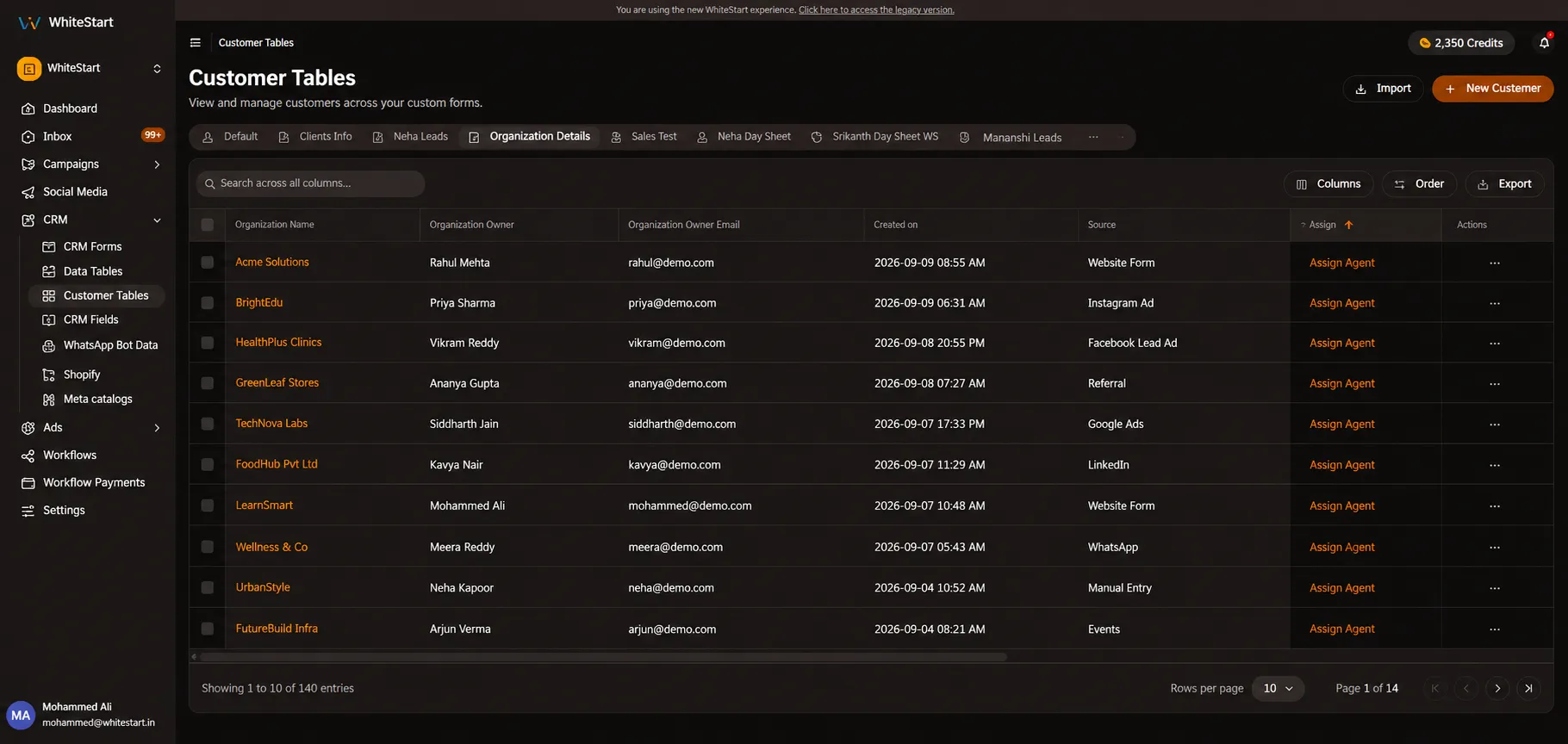Click the New Customer button
The height and width of the screenshot is (744, 1568).
[x=1493, y=89]
